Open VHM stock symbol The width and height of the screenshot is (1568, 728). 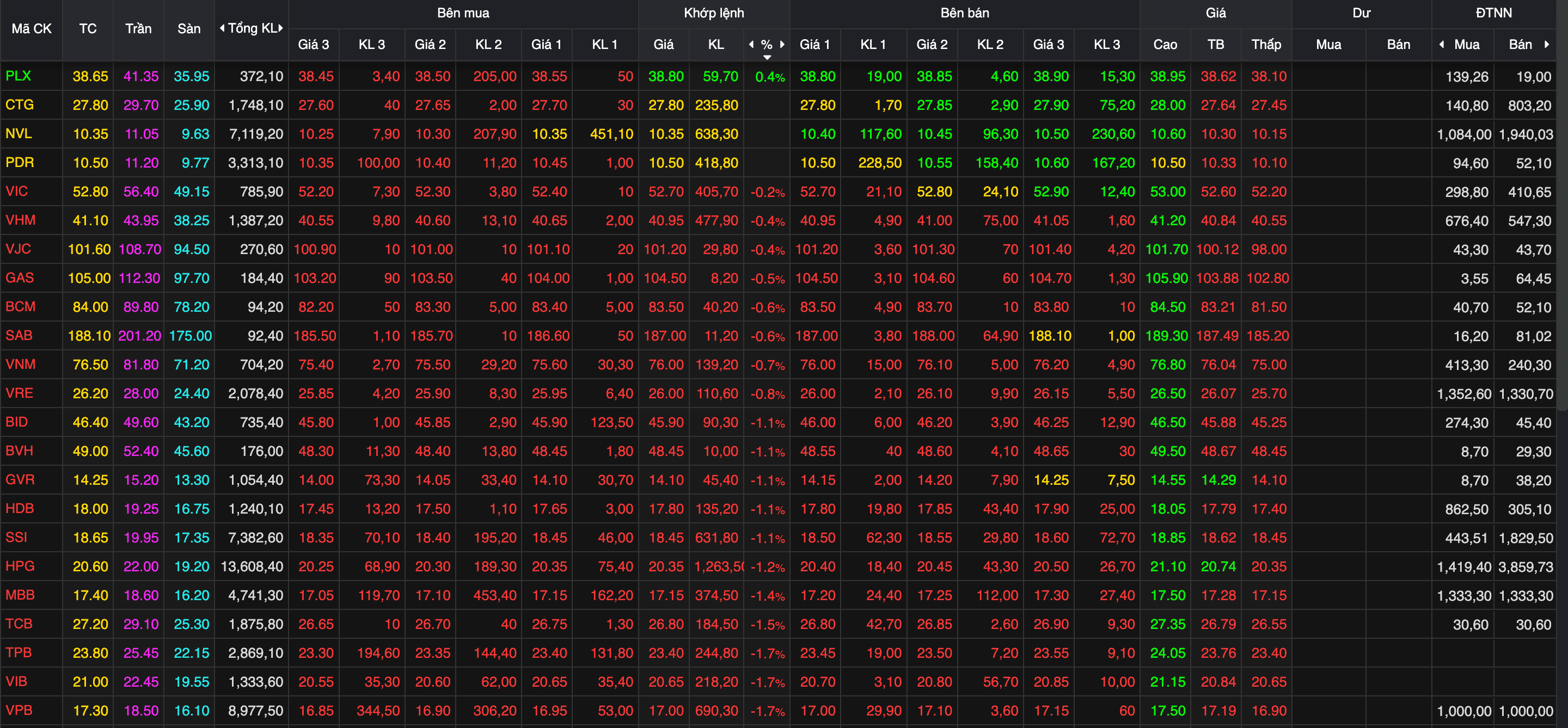pos(20,220)
